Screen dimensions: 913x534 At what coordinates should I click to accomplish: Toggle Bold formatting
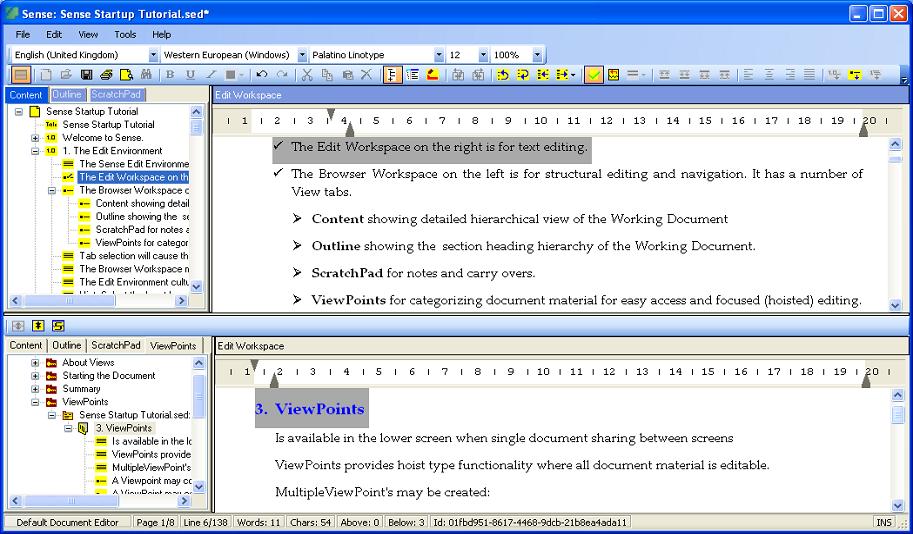click(x=170, y=75)
